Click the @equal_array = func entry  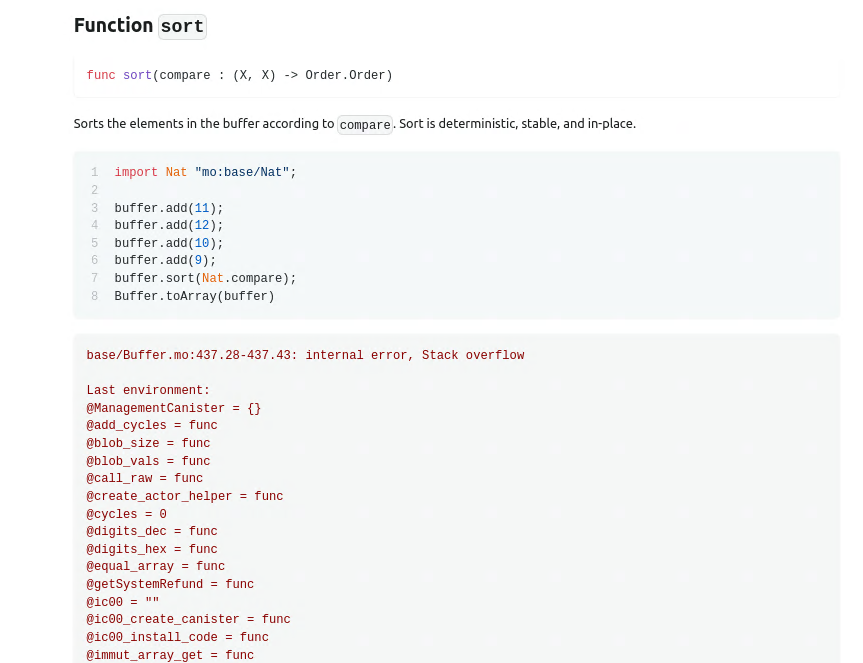click(156, 566)
